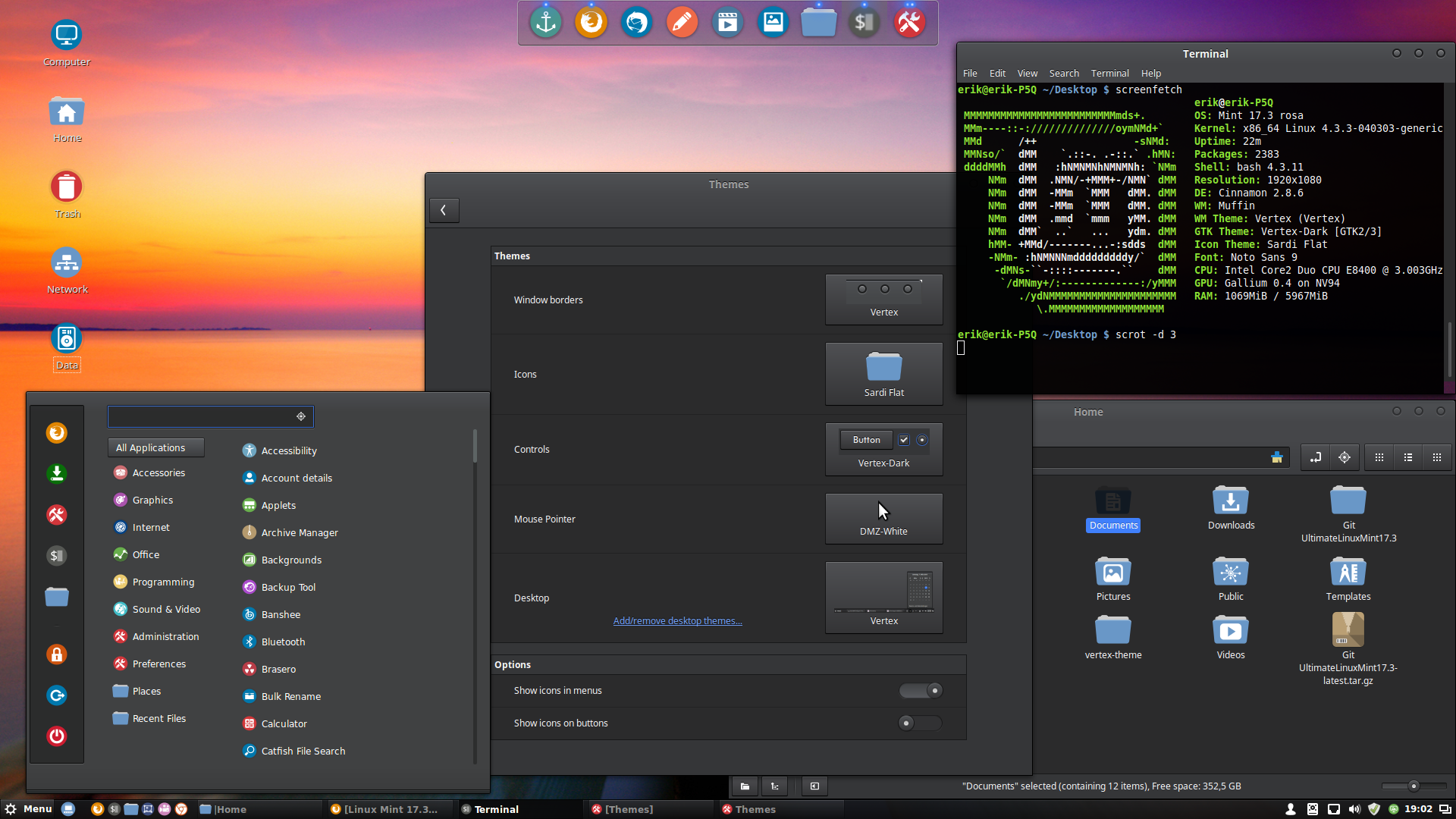Screen dimensions: 1456x819
Task: Open the Icons Sardi Flat theme chooser
Action: (x=884, y=375)
